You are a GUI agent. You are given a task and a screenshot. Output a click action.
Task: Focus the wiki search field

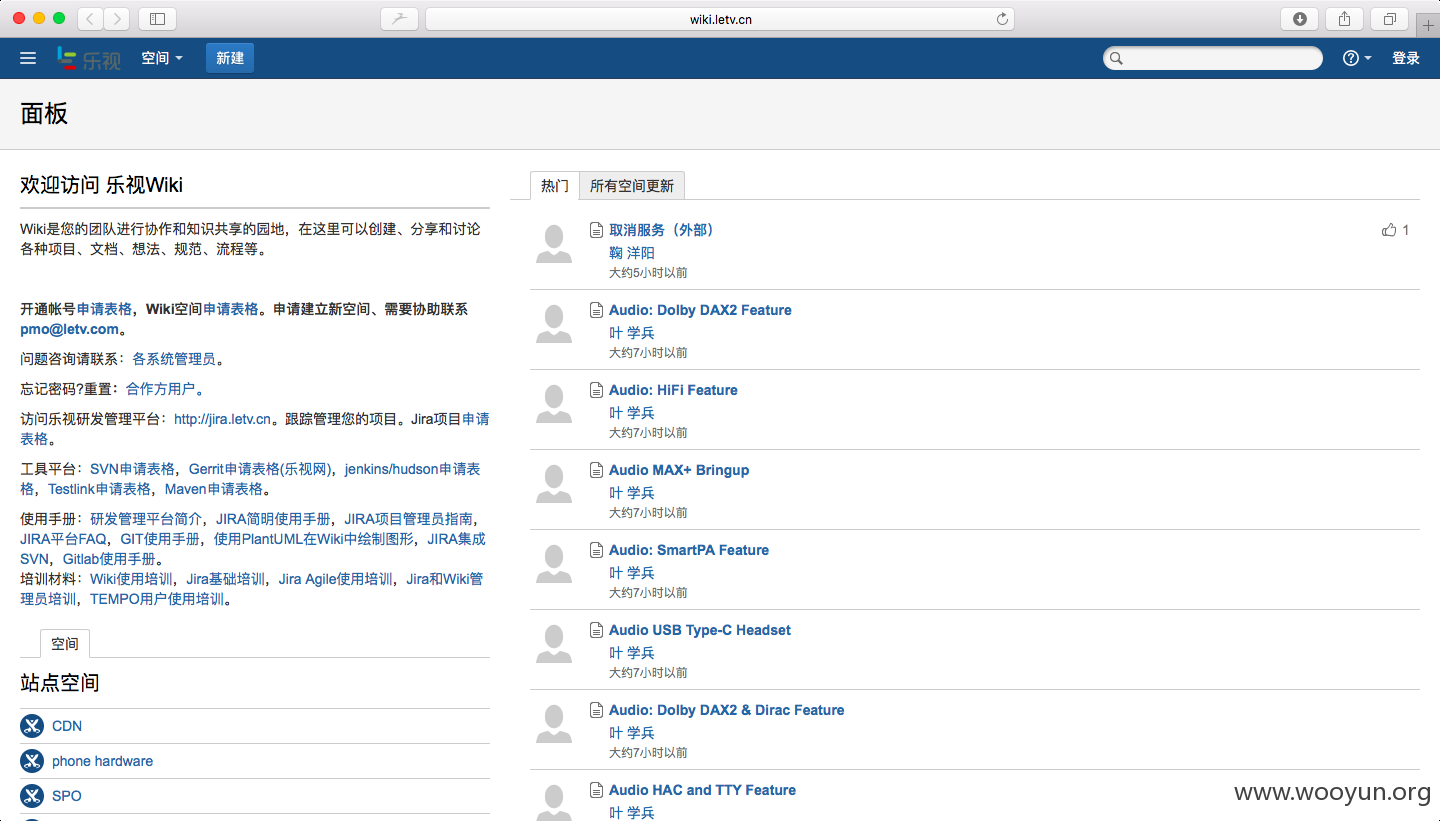[x=1213, y=58]
